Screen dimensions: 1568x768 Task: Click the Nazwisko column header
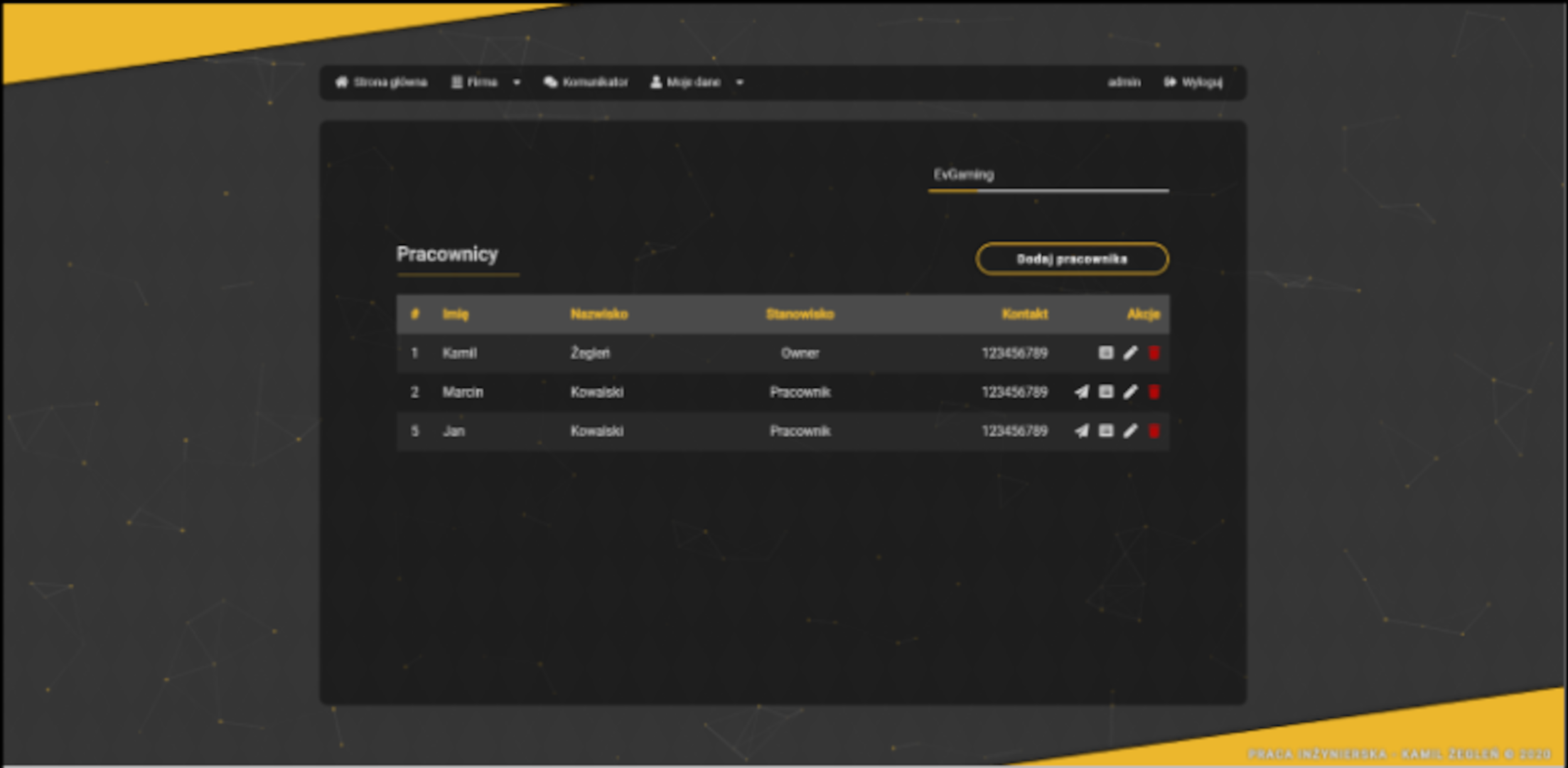tap(598, 314)
